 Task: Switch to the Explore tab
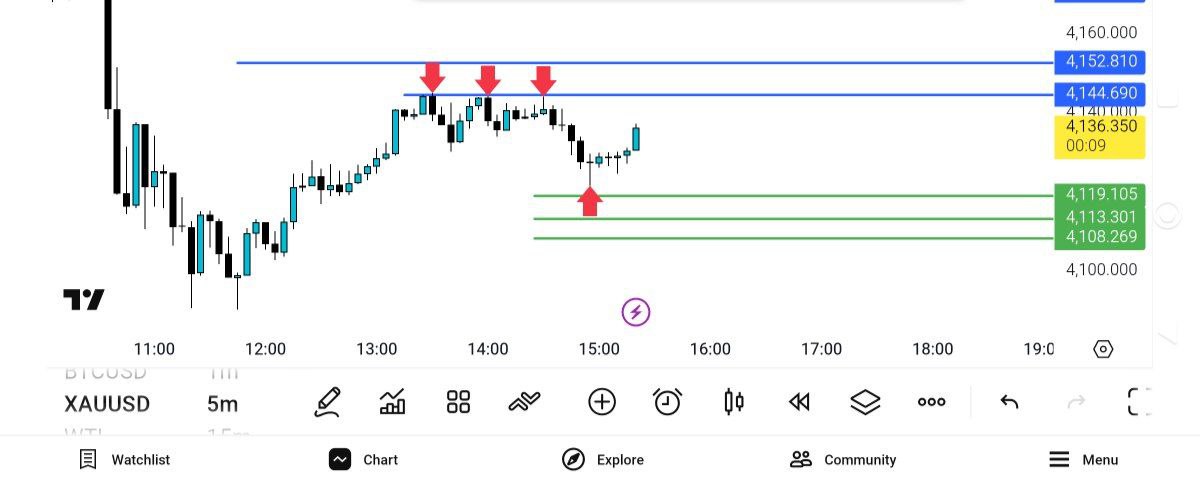click(603, 460)
